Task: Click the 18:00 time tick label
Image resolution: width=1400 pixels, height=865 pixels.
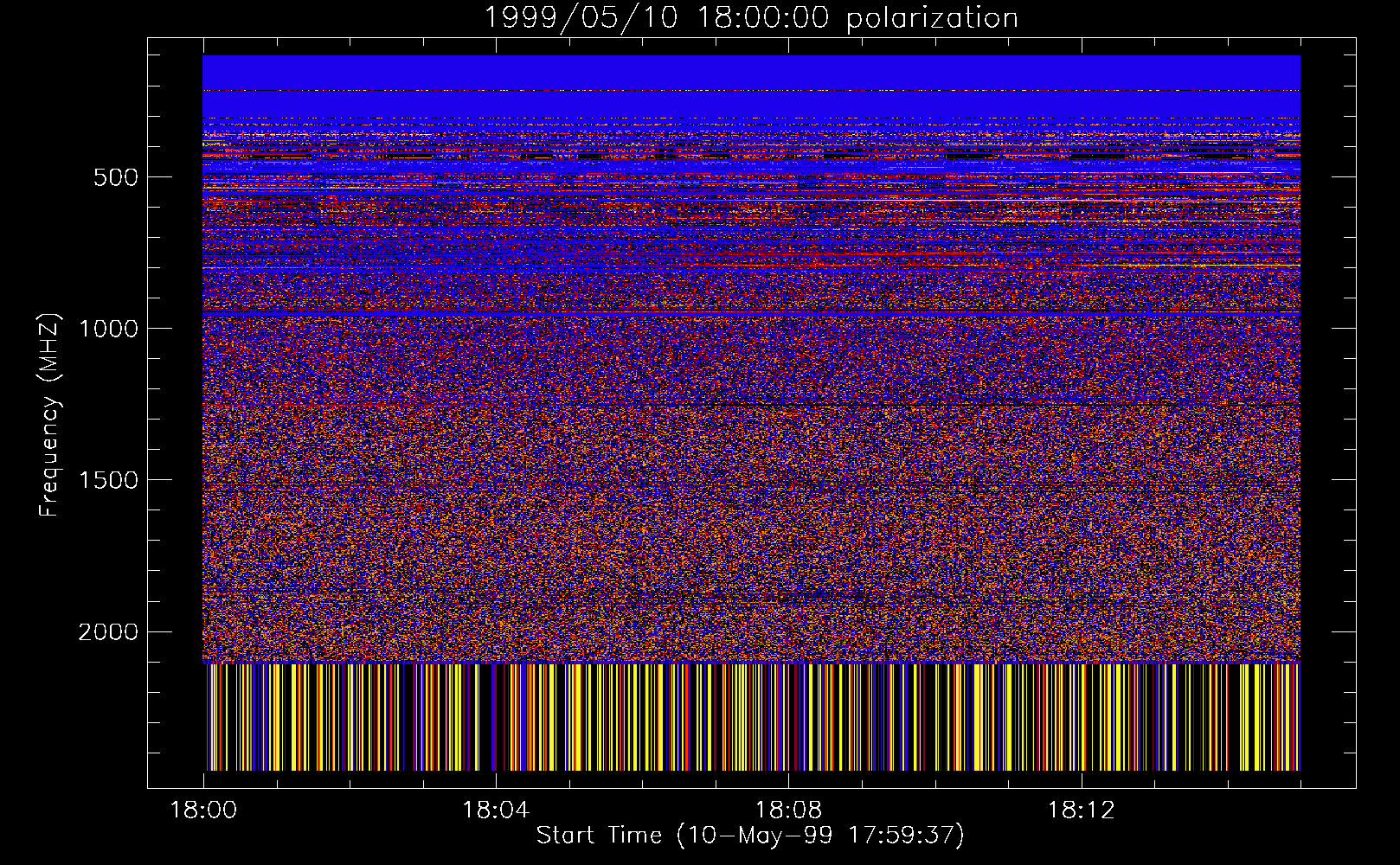Action: [203, 811]
